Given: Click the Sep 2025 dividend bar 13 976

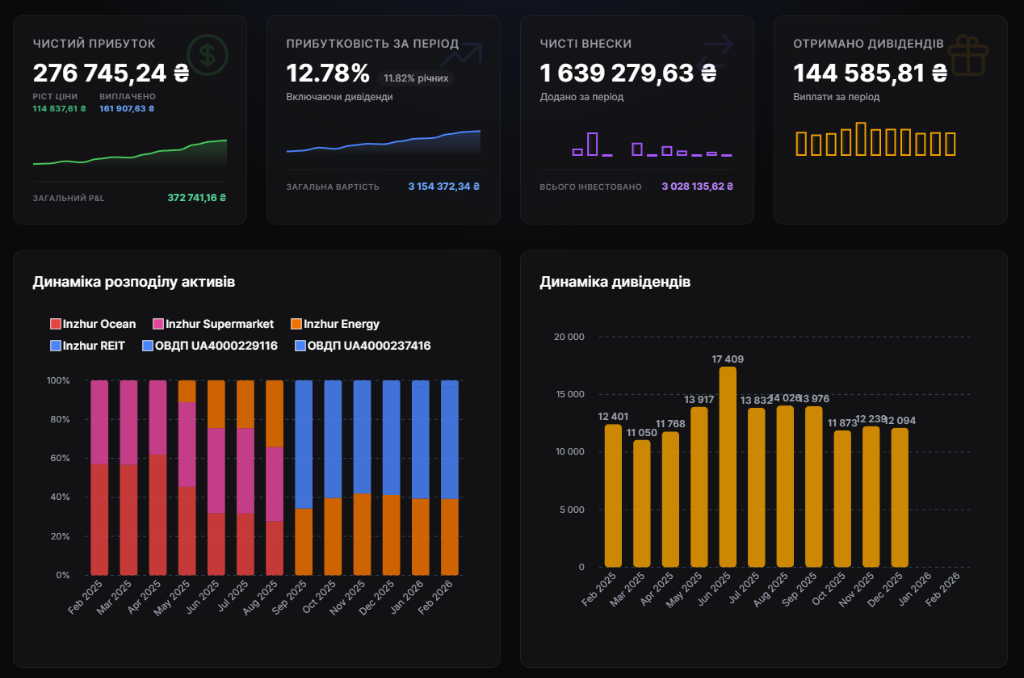Looking at the screenshot, I should (814, 487).
